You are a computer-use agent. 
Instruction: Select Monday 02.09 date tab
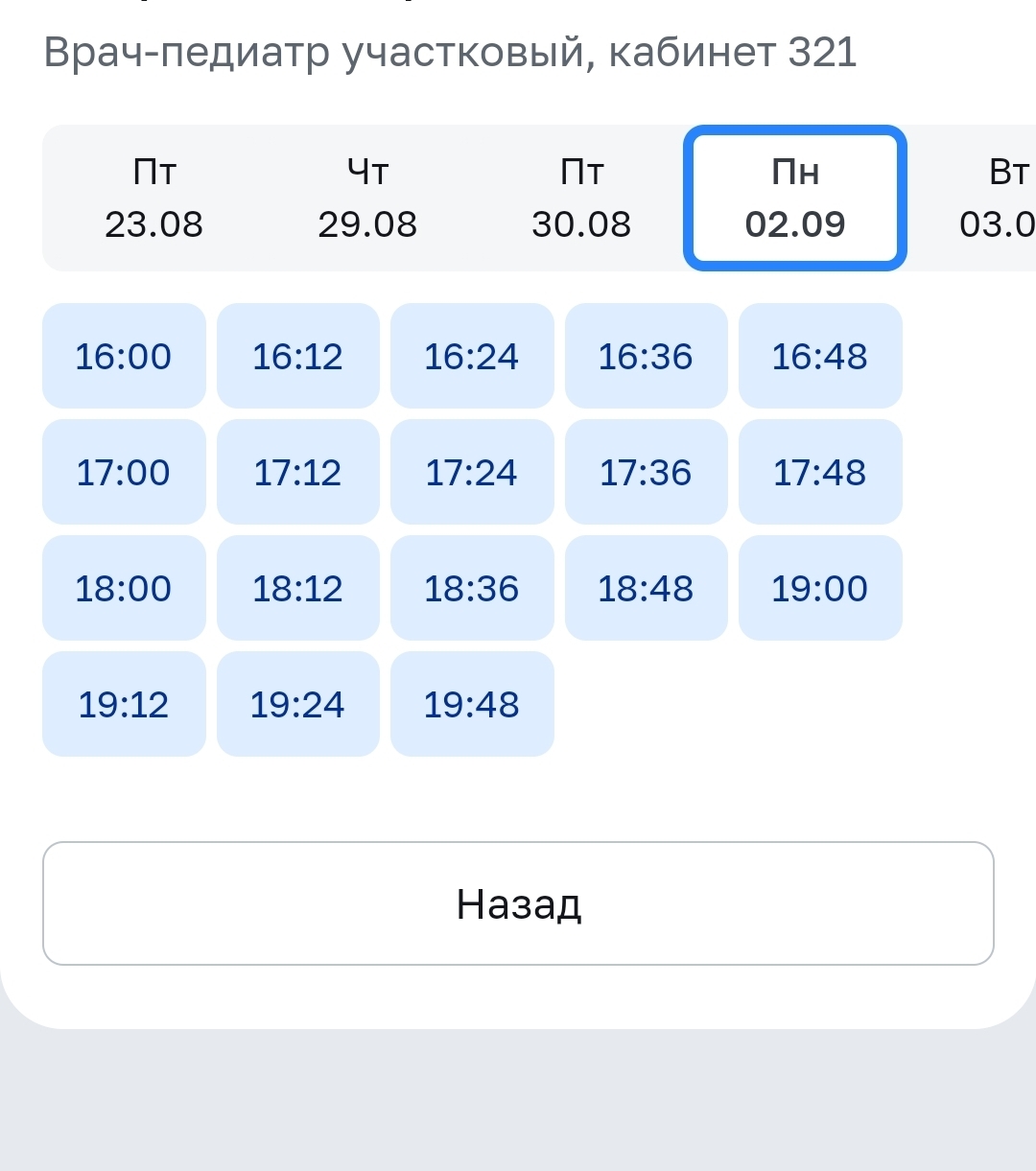(x=795, y=199)
